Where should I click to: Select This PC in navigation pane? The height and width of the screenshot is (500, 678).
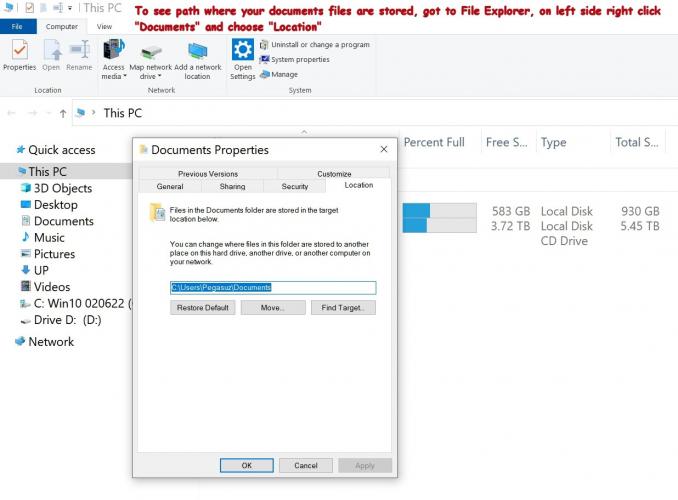48,171
